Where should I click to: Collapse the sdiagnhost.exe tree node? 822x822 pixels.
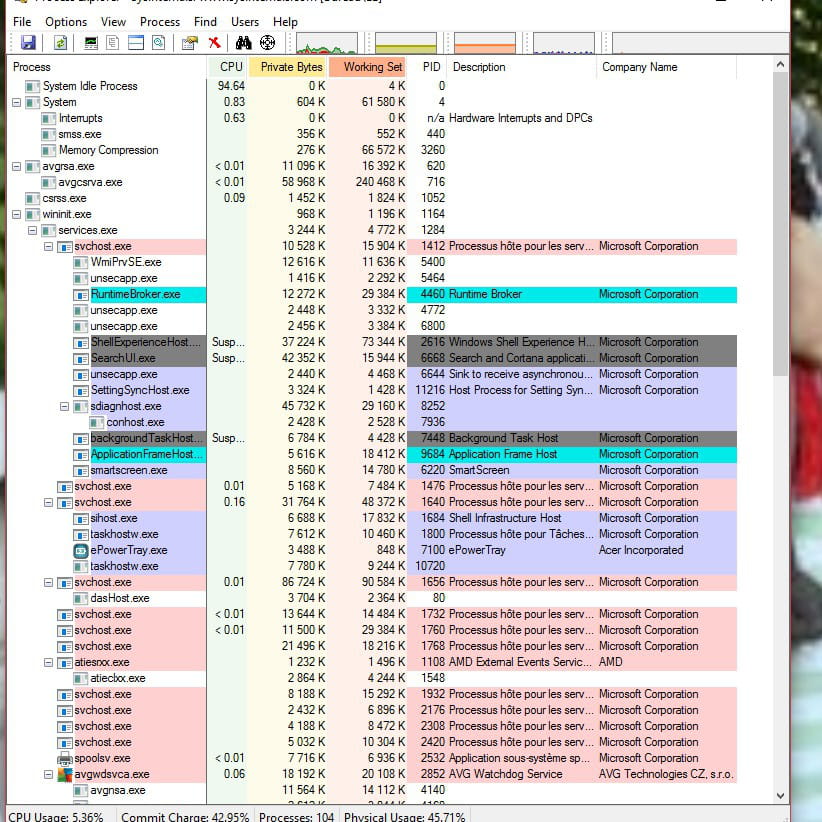point(64,406)
